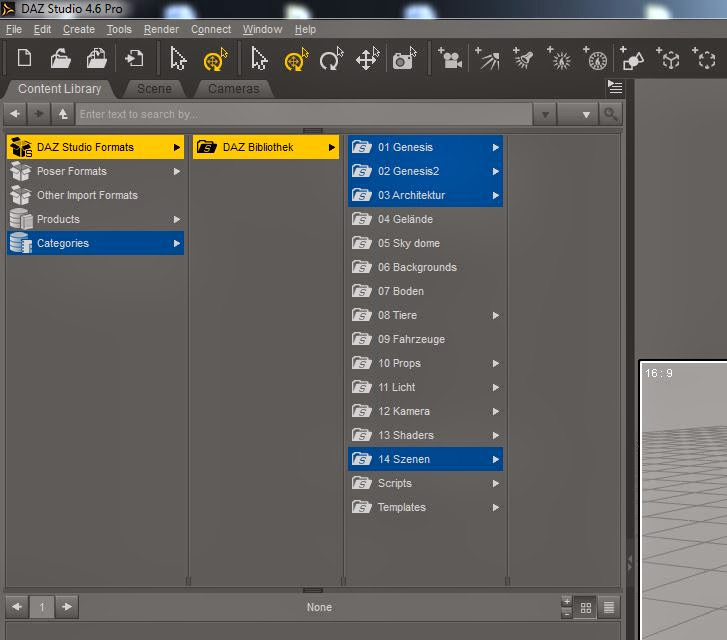Viewport: 727px width, 640px height.
Task: Go forward with the right arrow in search bar
Action: tap(38, 114)
